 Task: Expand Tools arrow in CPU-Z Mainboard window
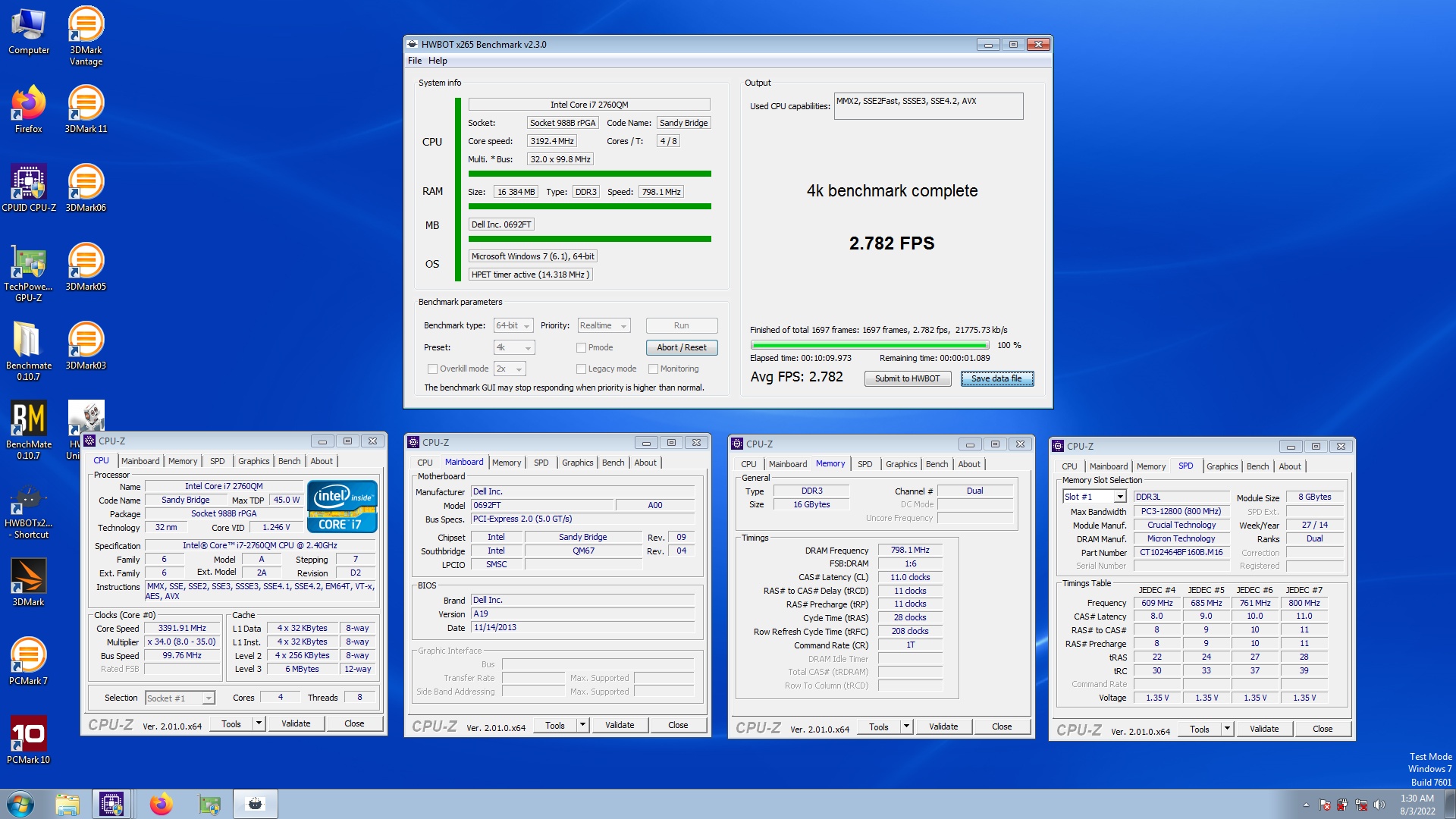pyautogui.click(x=582, y=725)
